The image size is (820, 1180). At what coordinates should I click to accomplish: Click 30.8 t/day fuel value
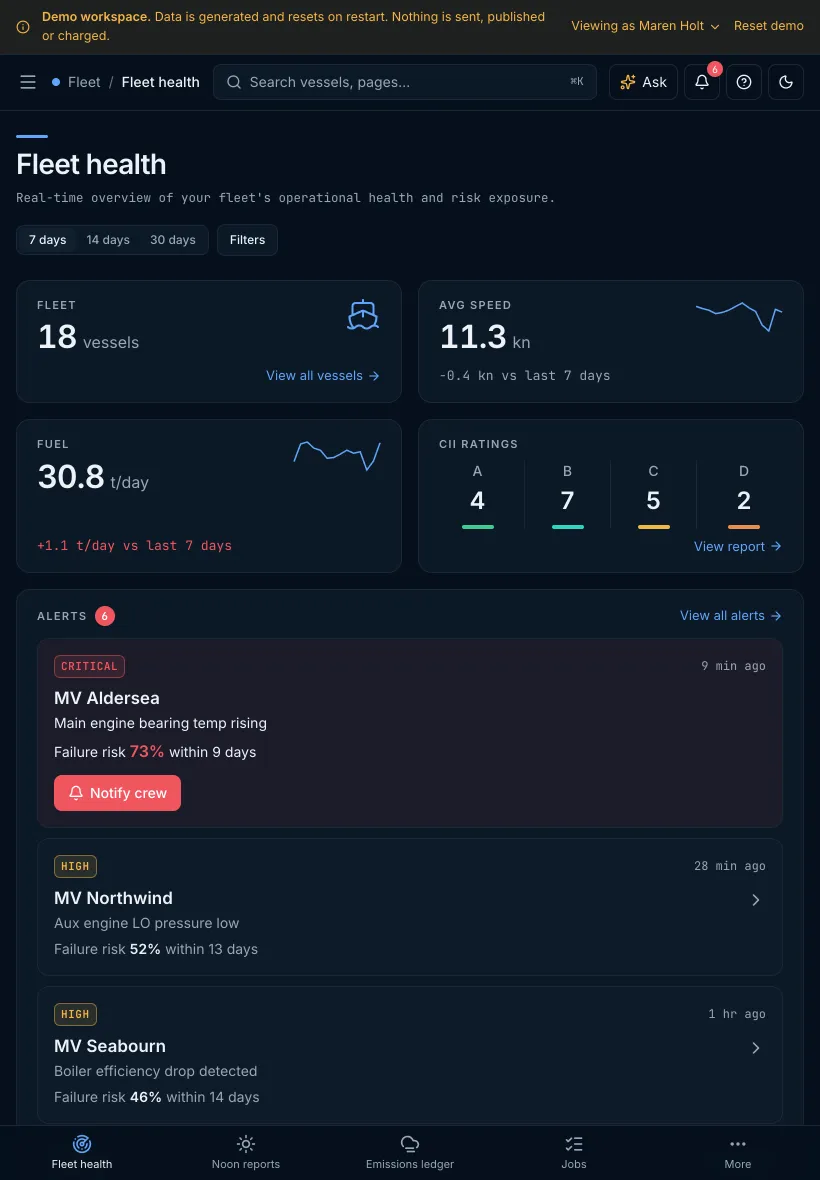(x=93, y=477)
